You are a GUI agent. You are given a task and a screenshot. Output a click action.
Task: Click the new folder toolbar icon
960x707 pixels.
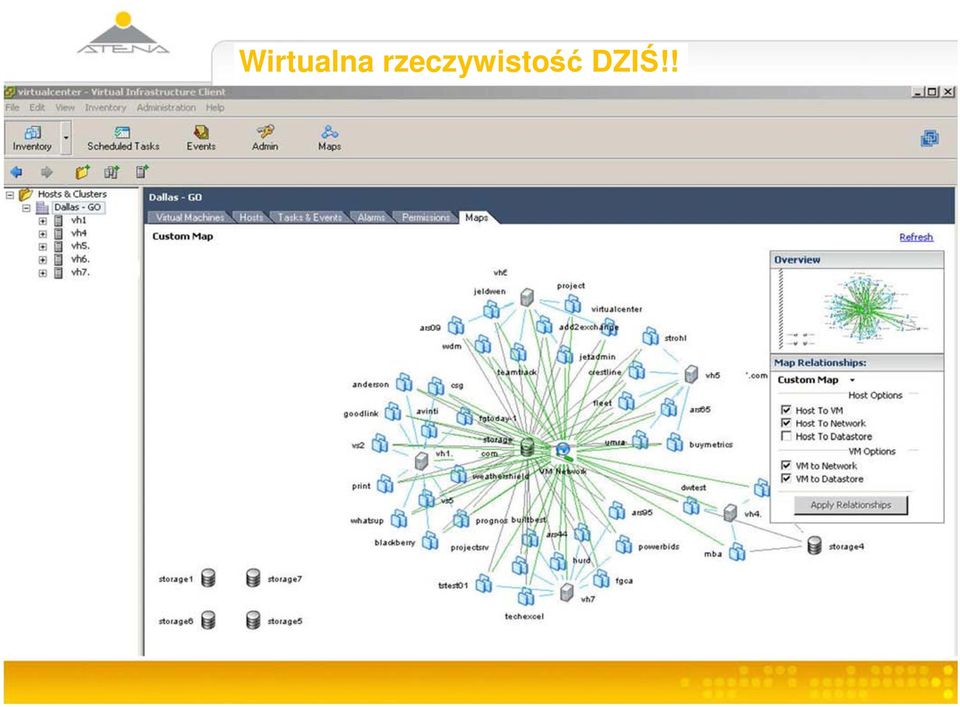click(82, 172)
